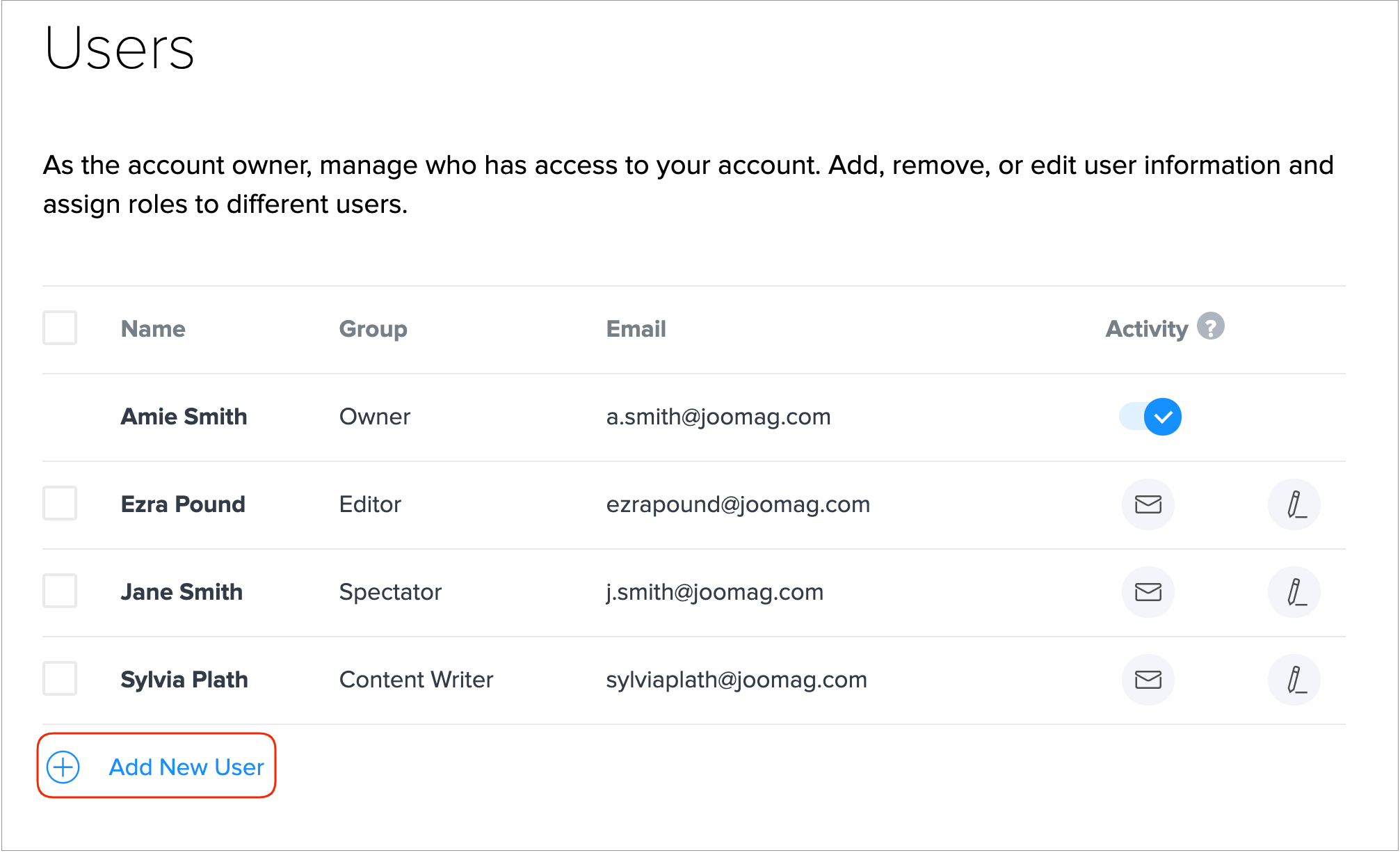
Task: Send email to Sylvia Plath via envelope icon
Action: tap(1148, 680)
